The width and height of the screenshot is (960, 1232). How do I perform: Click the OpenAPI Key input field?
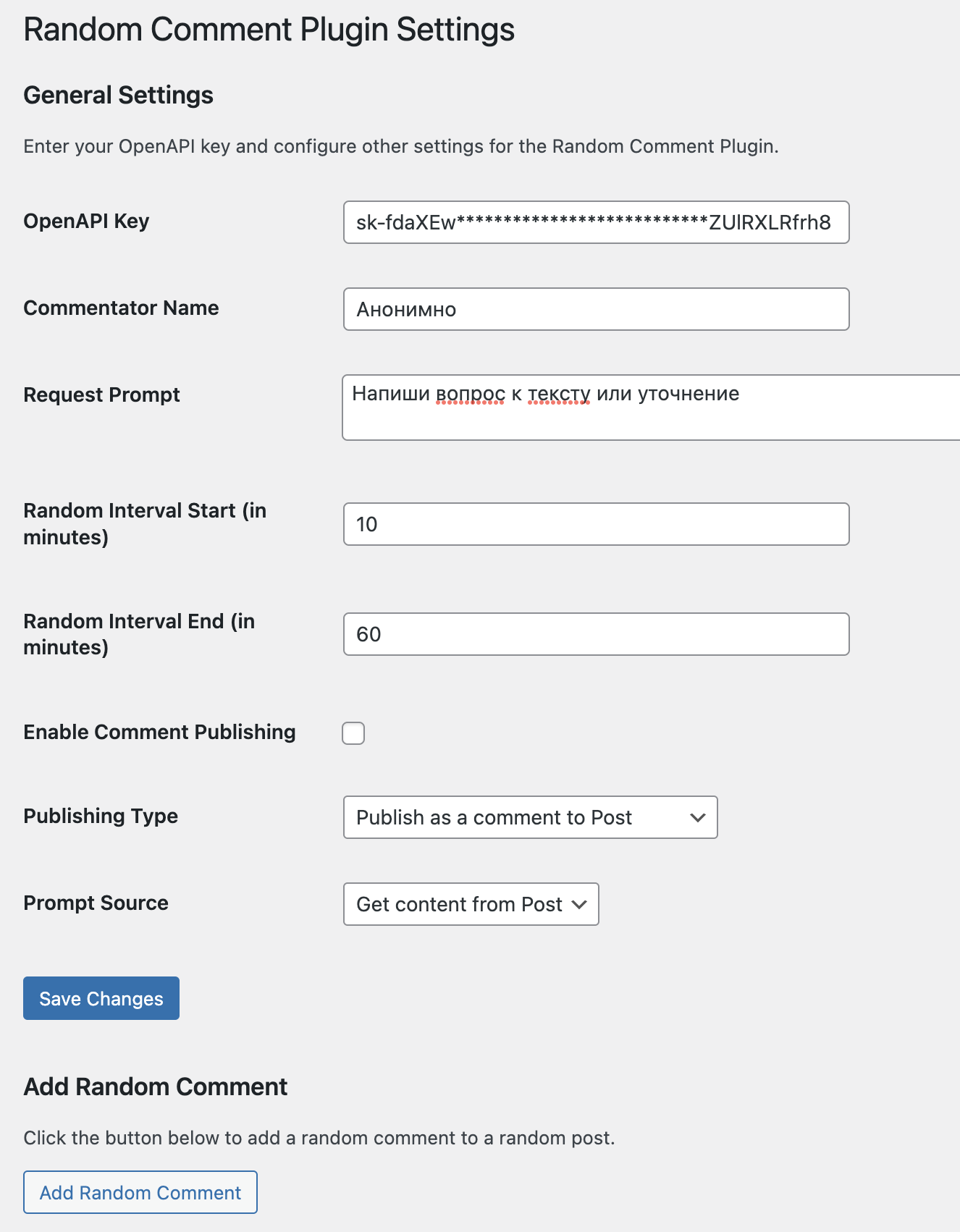coord(595,222)
